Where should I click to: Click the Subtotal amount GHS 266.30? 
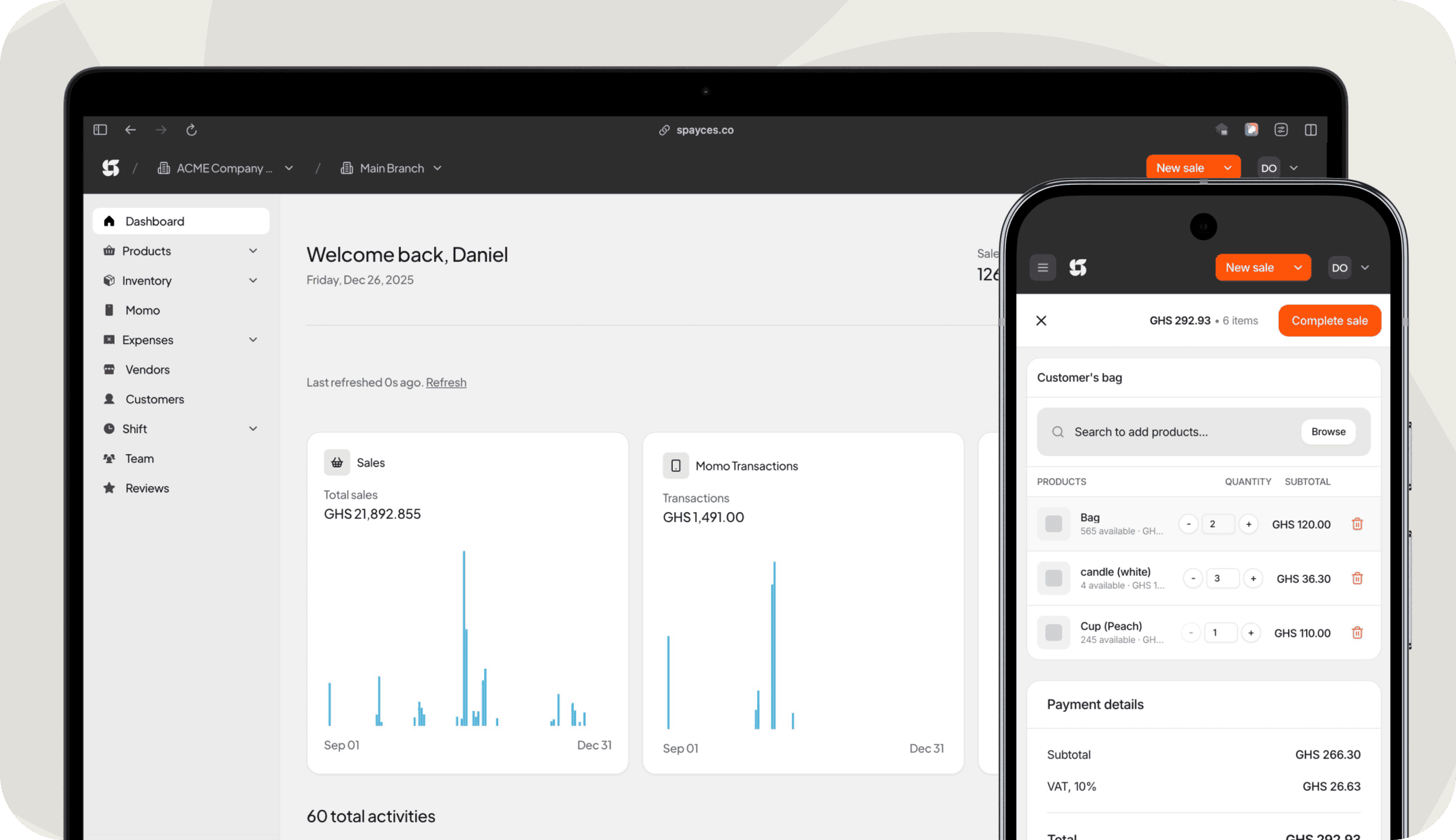[x=1328, y=755]
